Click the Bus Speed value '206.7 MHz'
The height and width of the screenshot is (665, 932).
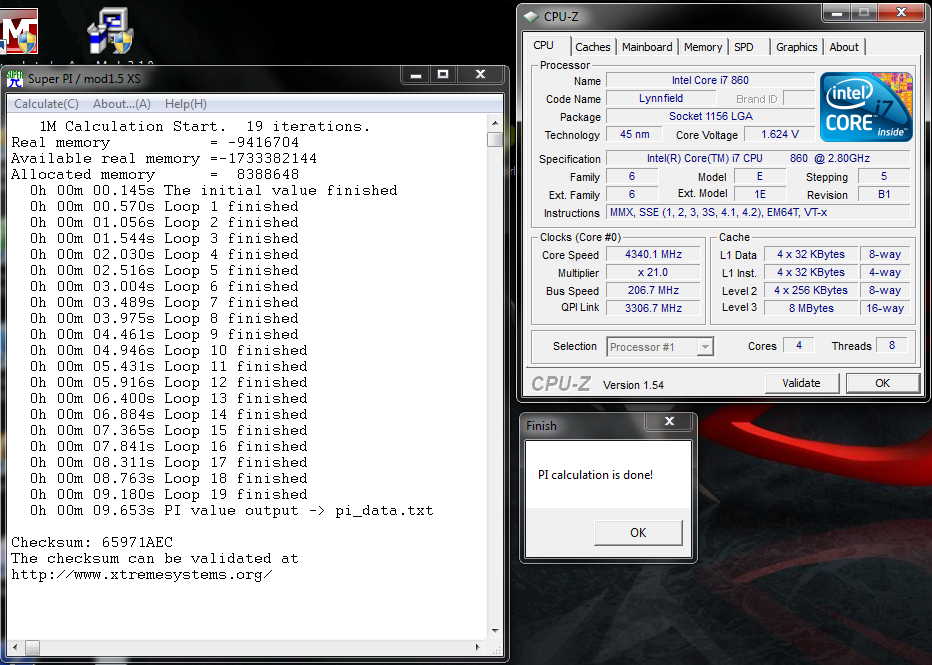653,290
